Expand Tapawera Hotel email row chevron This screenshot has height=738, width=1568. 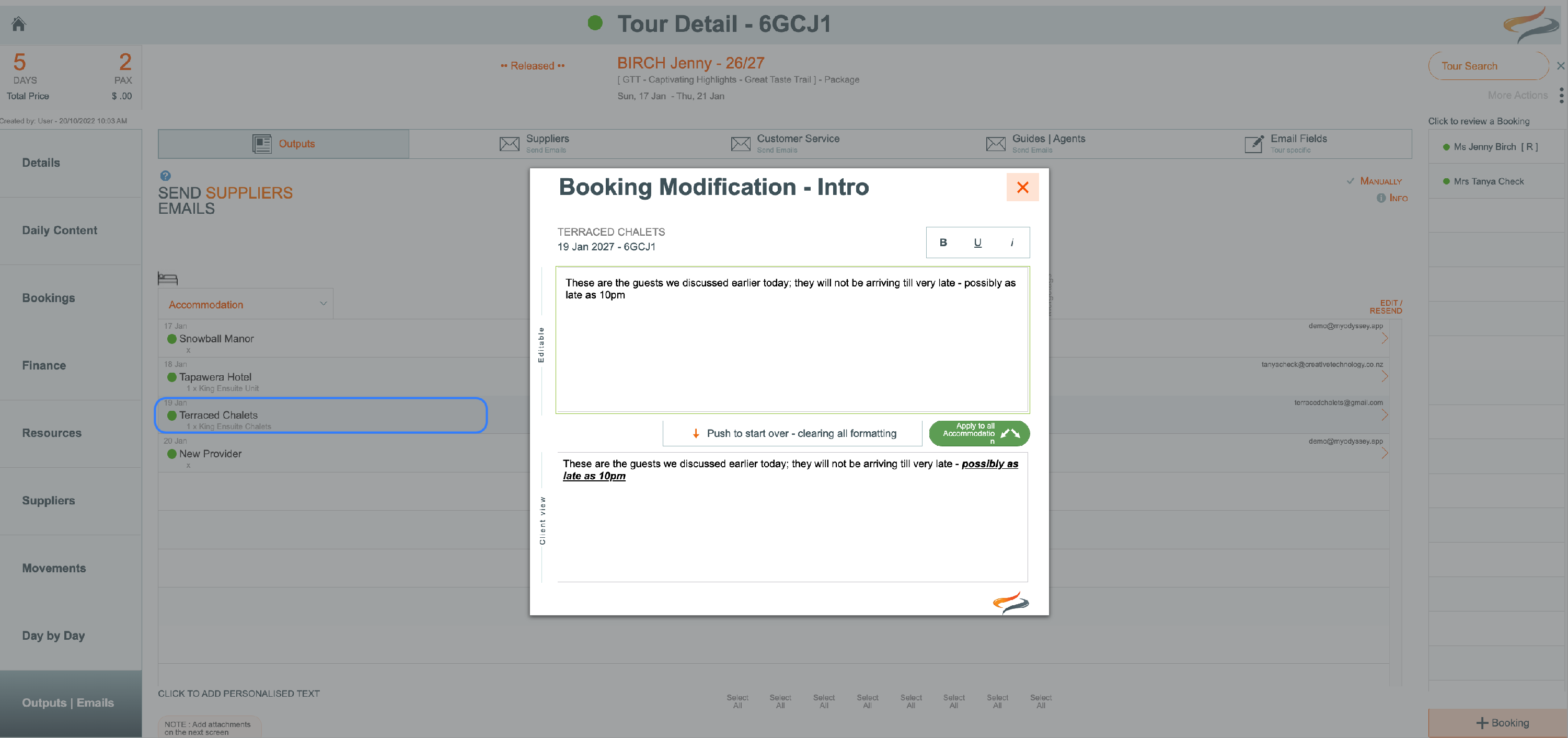[x=1385, y=376]
